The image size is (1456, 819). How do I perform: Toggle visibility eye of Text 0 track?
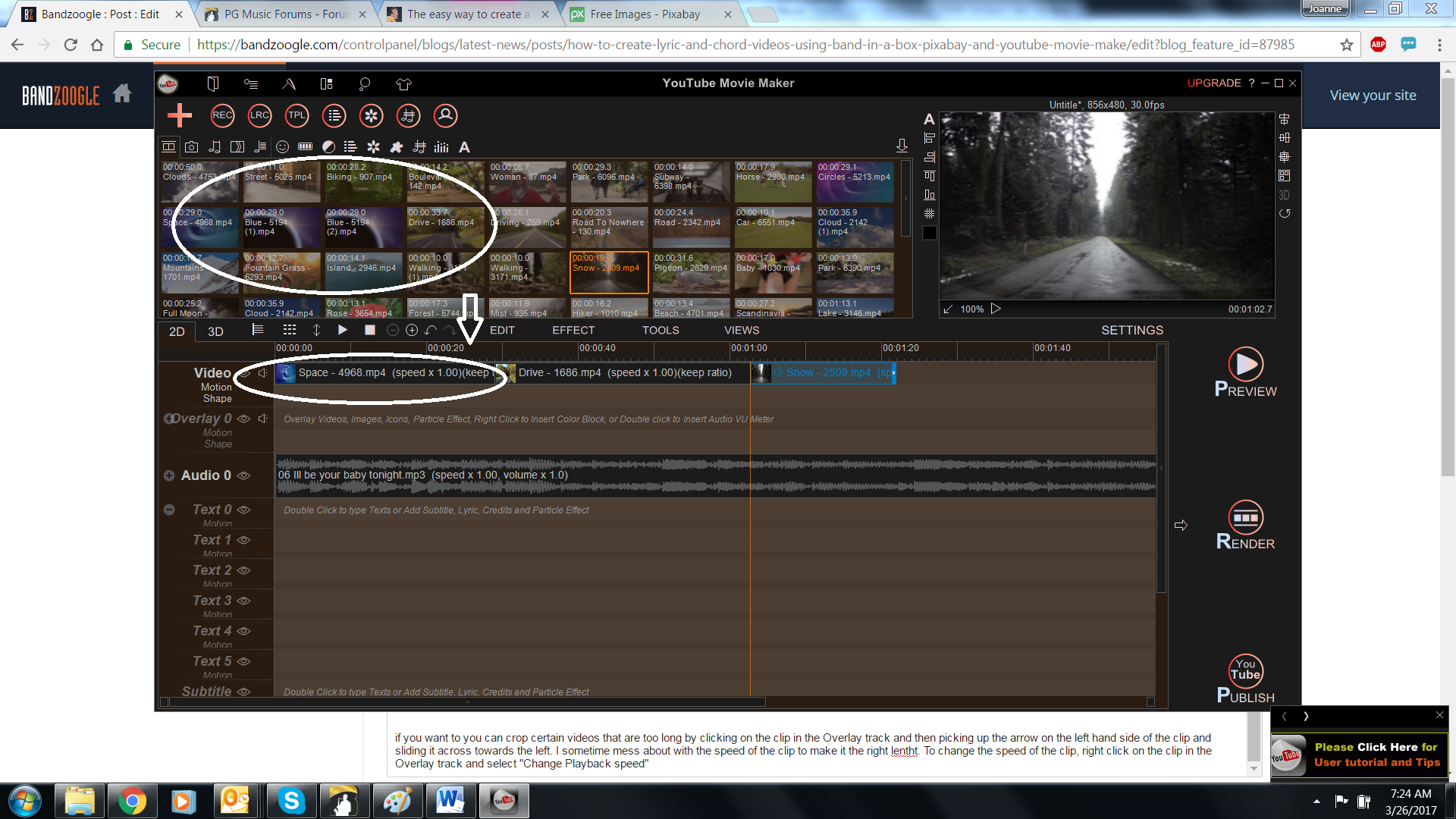(x=243, y=510)
